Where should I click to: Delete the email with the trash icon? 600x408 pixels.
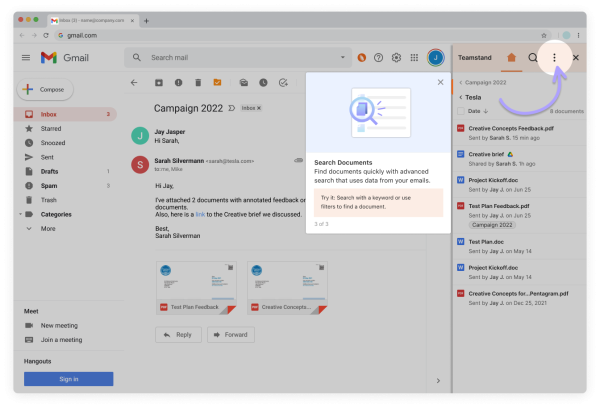(x=198, y=82)
